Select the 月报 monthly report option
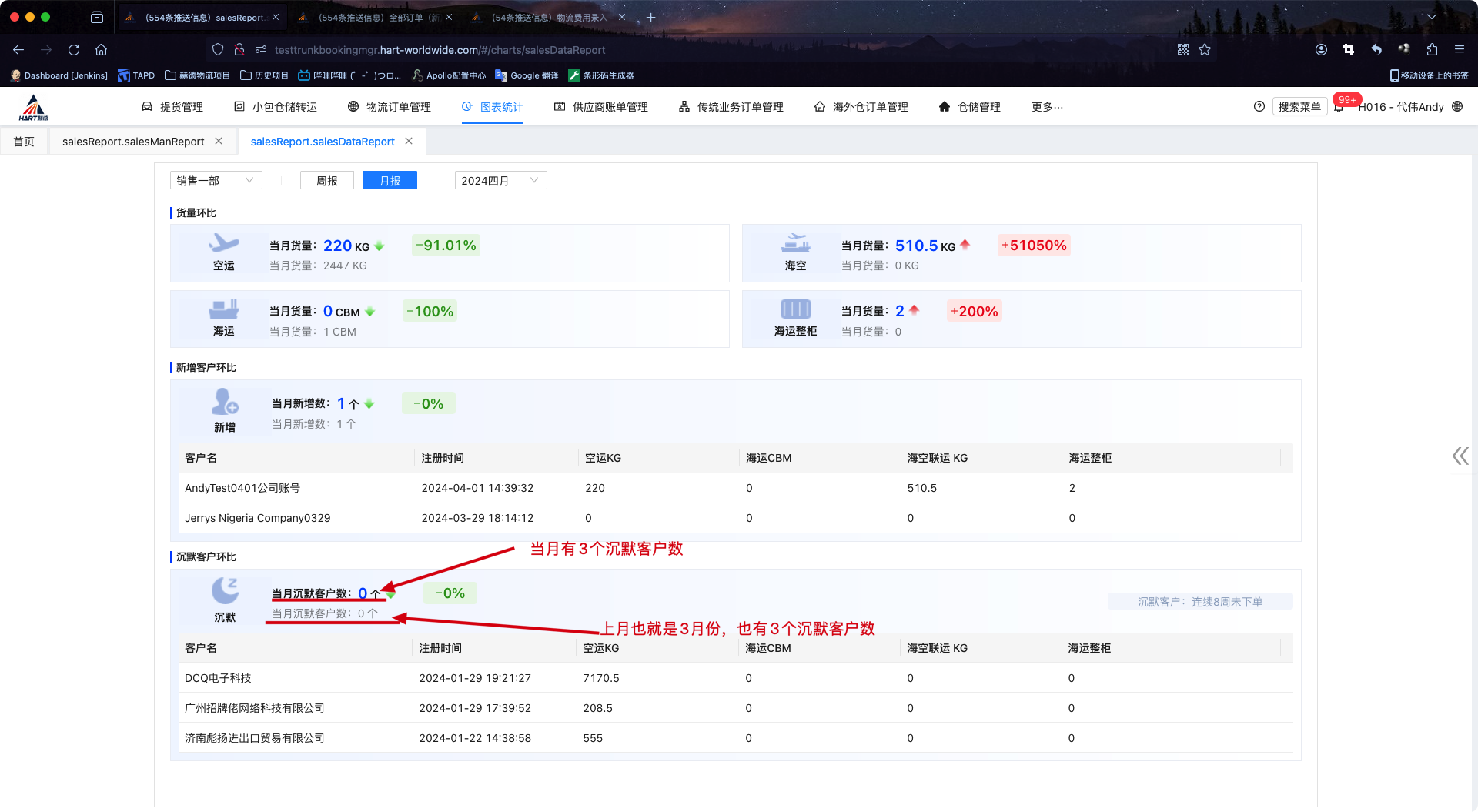 point(390,181)
